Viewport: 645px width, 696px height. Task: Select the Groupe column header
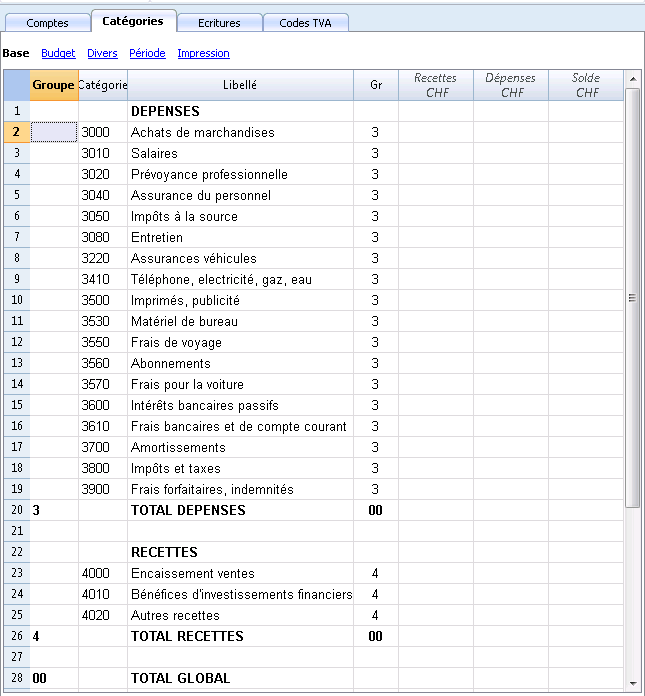pyautogui.click(x=54, y=85)
